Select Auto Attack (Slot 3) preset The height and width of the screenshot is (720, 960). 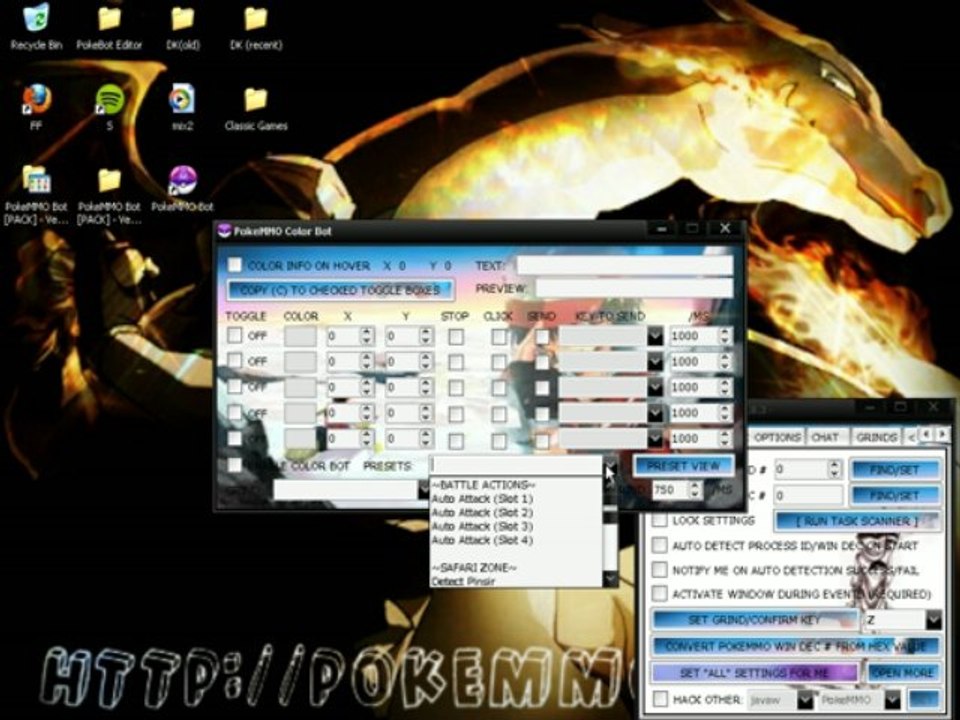(x=482, y=527)
